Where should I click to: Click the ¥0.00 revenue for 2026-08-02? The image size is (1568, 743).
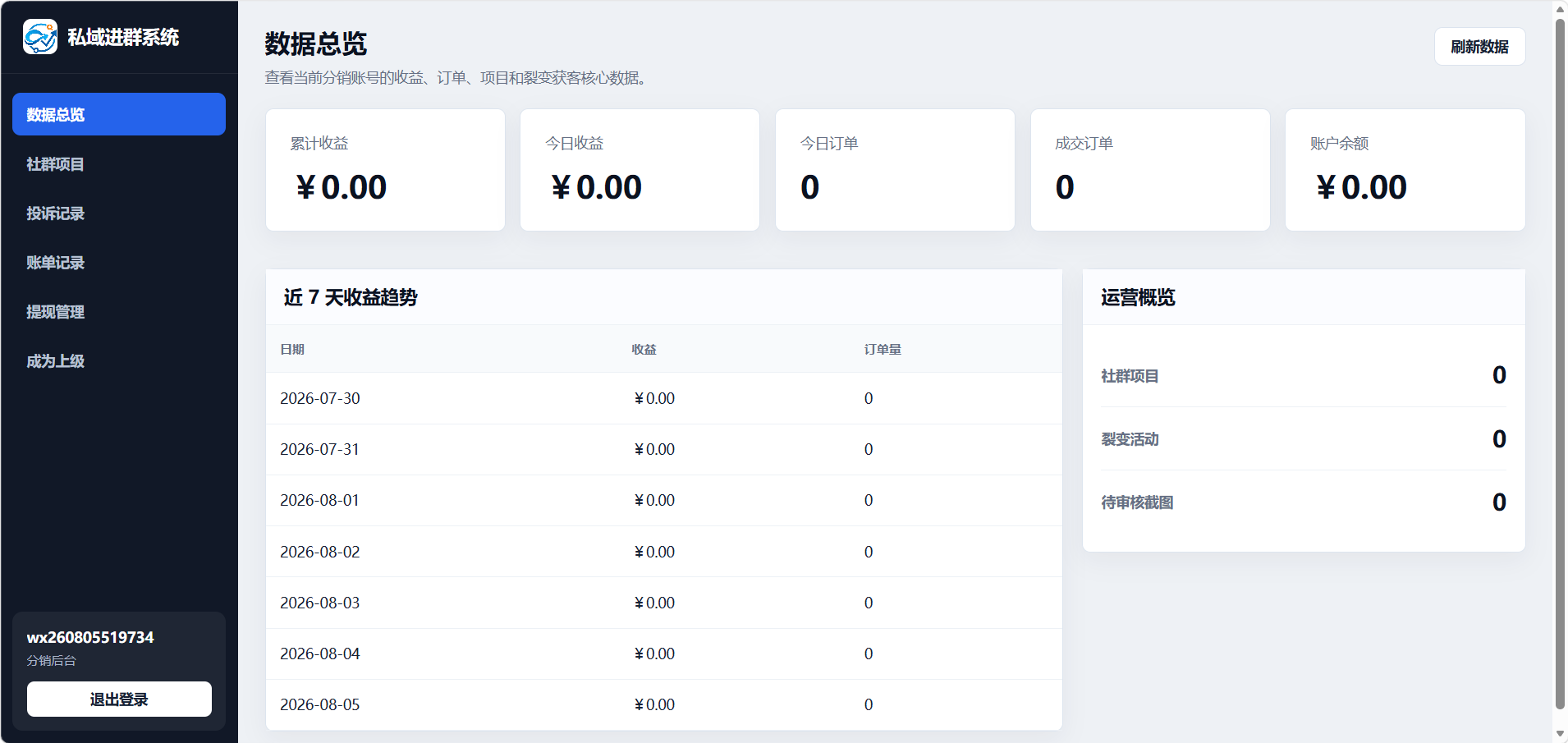pyautogui.click(x=654, y=552)
